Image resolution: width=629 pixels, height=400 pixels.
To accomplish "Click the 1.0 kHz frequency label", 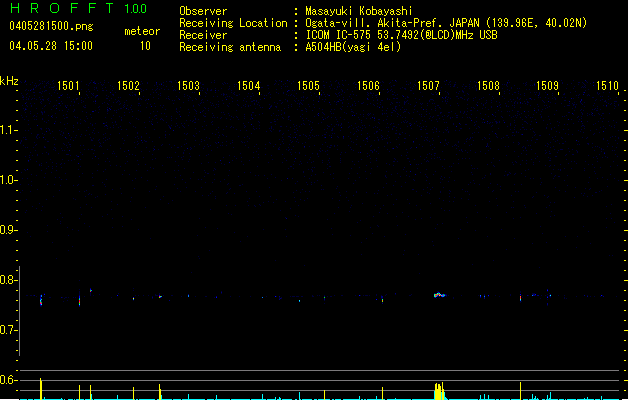I will click(x=8, y=179).
